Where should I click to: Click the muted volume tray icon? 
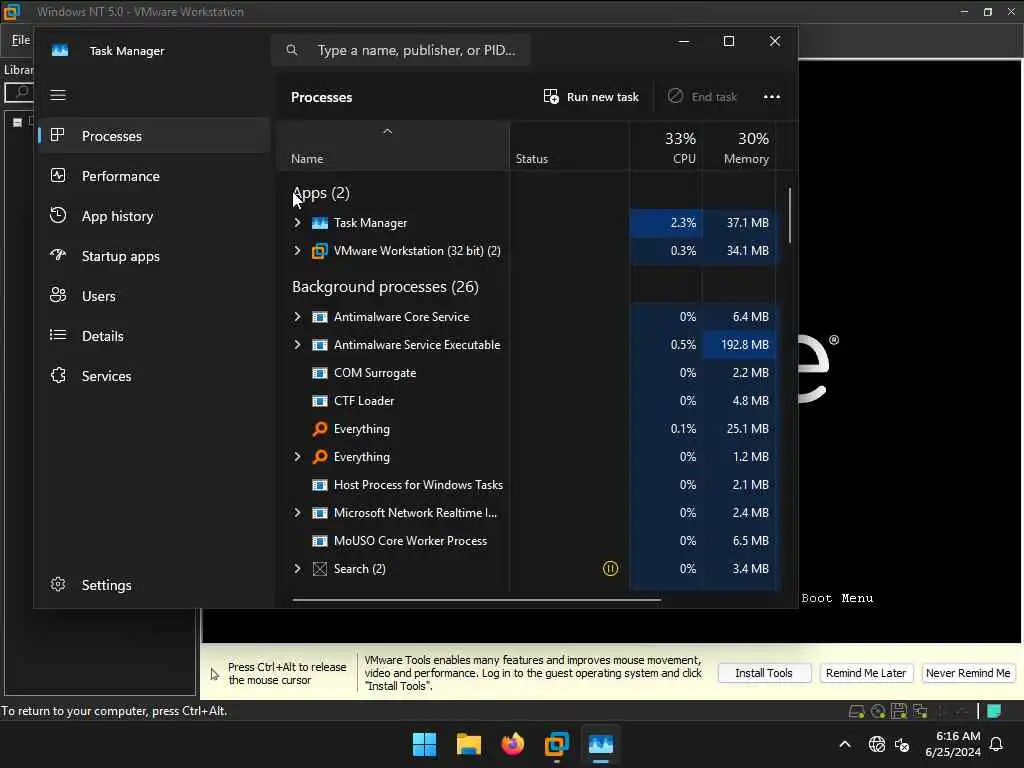point(902,744)
